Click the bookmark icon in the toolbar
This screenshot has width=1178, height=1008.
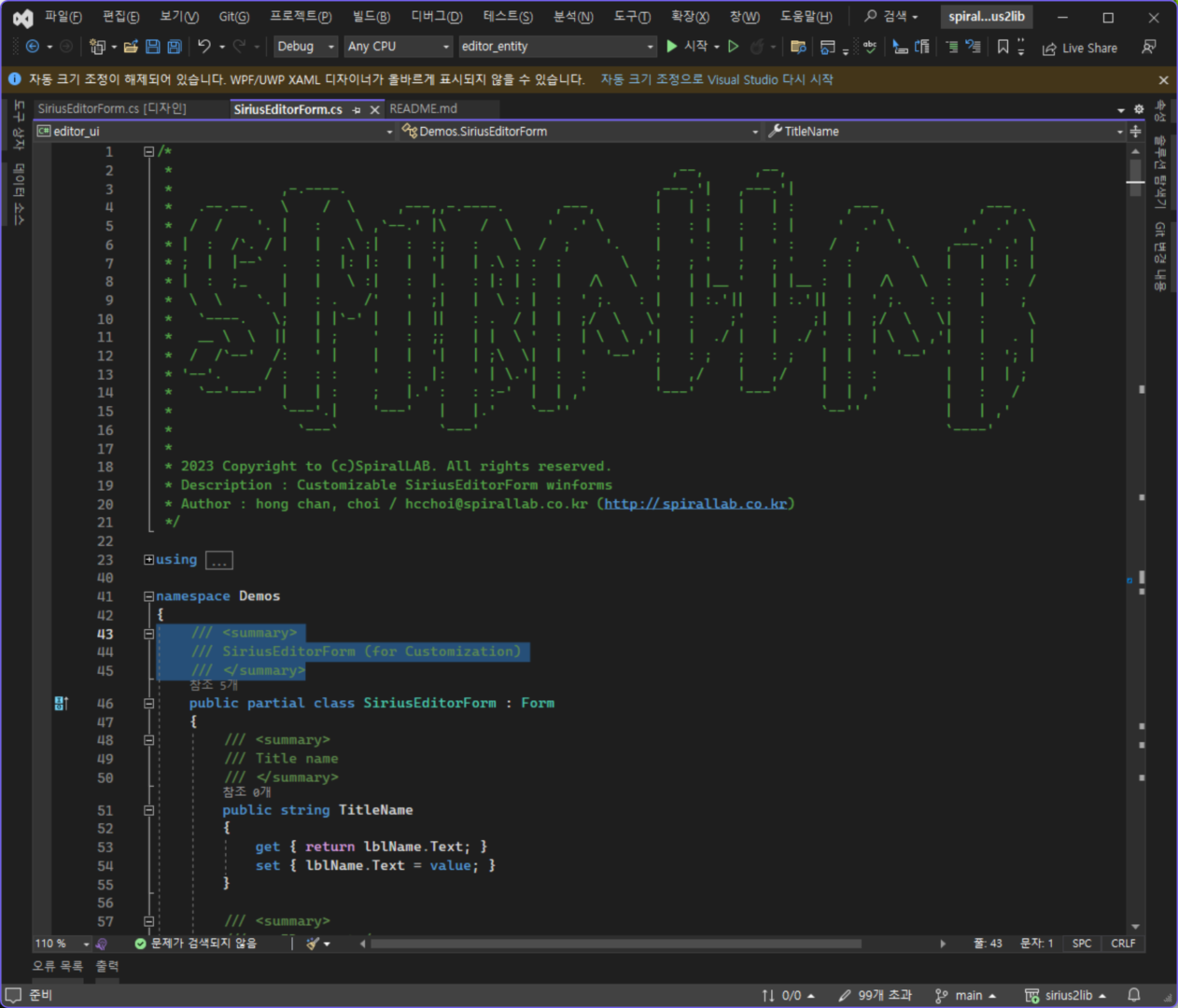coord(1003,47)
